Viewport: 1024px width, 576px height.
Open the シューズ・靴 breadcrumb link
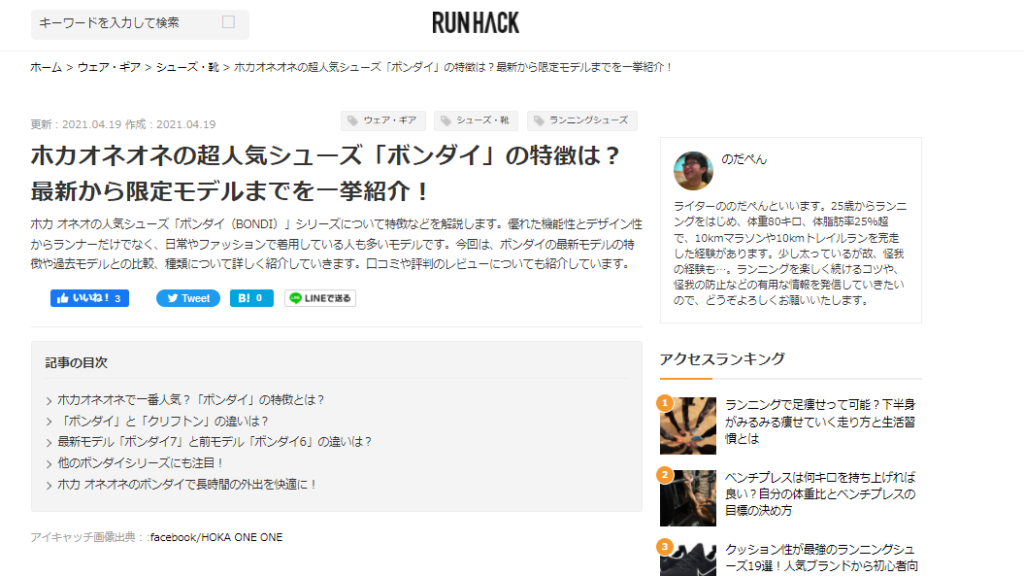[187, 67]
